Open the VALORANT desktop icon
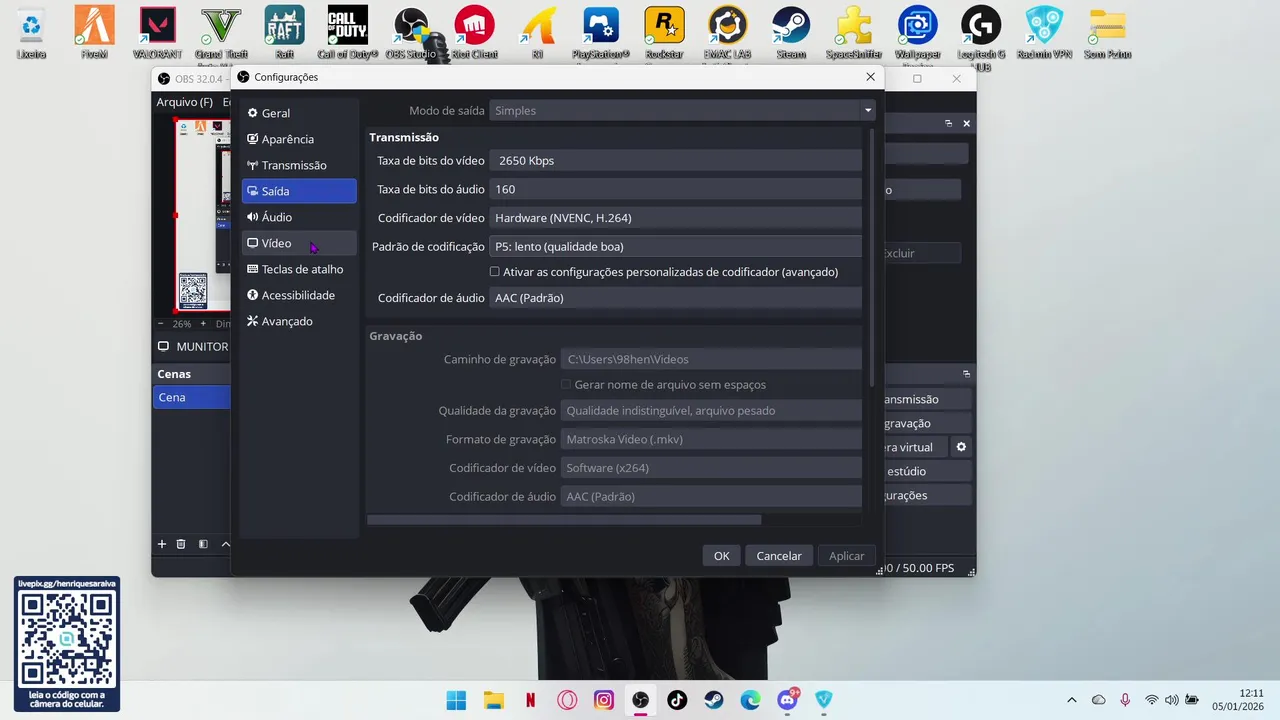1280x720 pixels. coord(157,33)
